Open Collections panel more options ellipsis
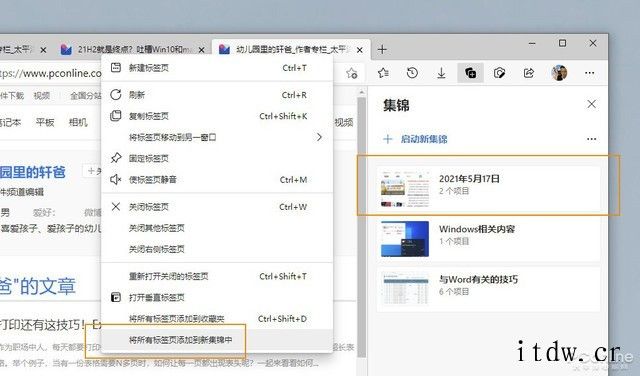This screenshot has width=640, height=376. coord(591,139)
